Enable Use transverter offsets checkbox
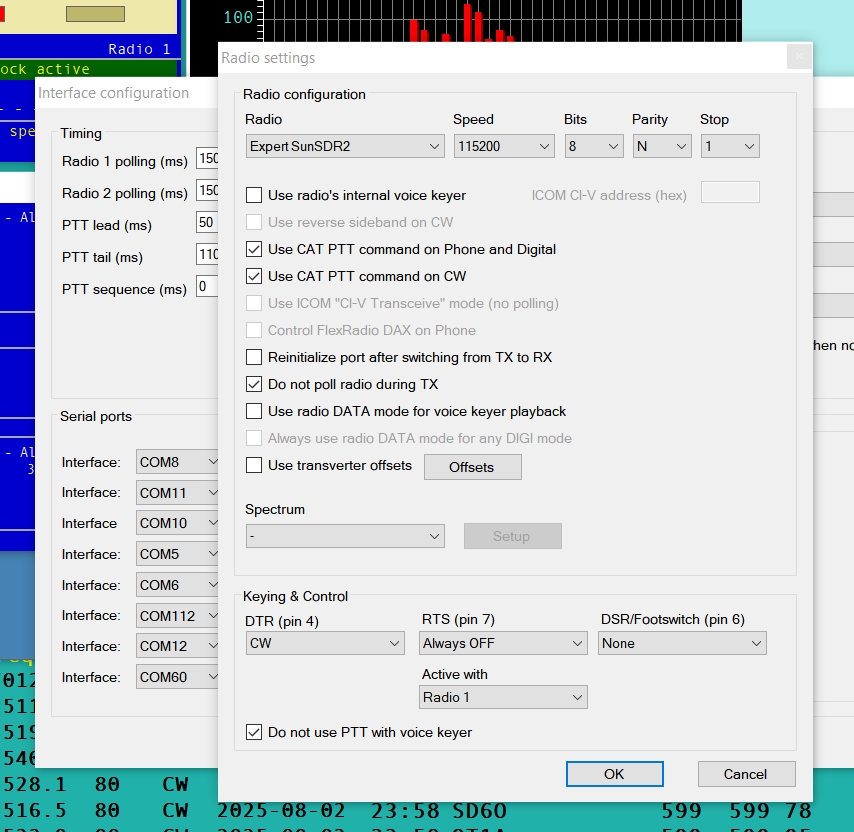 (254, 466)
